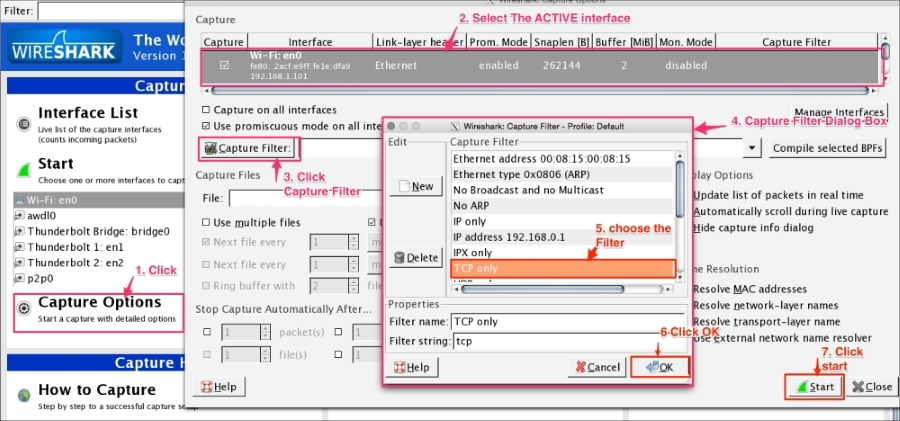Click the Filter name input field
The image size is (900, 421).
coord(568,322)
